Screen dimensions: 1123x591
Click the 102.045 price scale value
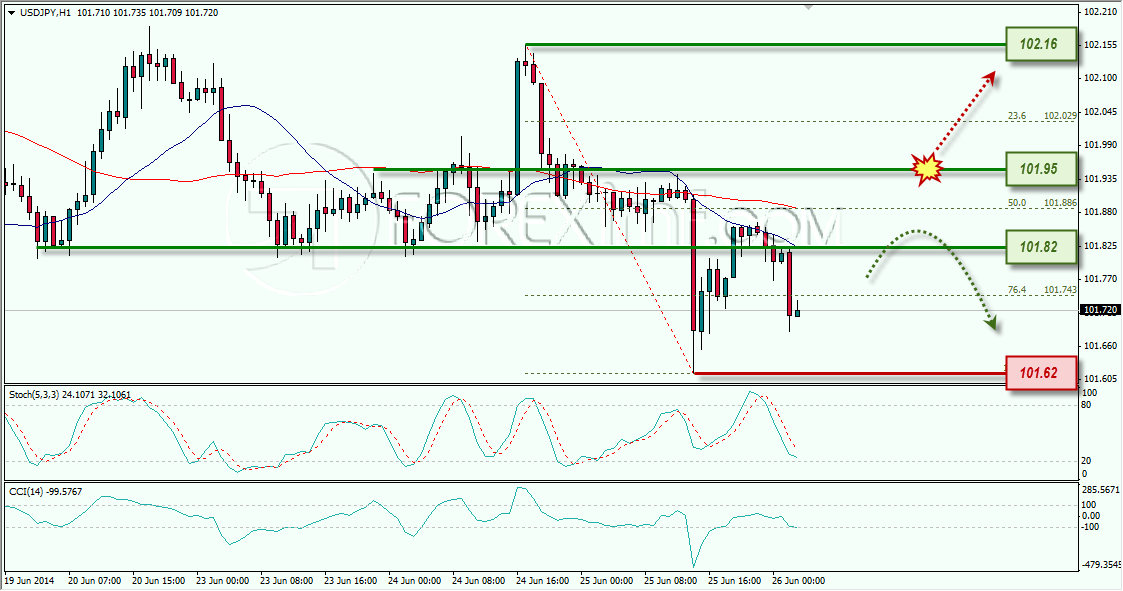tap(1101, 112)
